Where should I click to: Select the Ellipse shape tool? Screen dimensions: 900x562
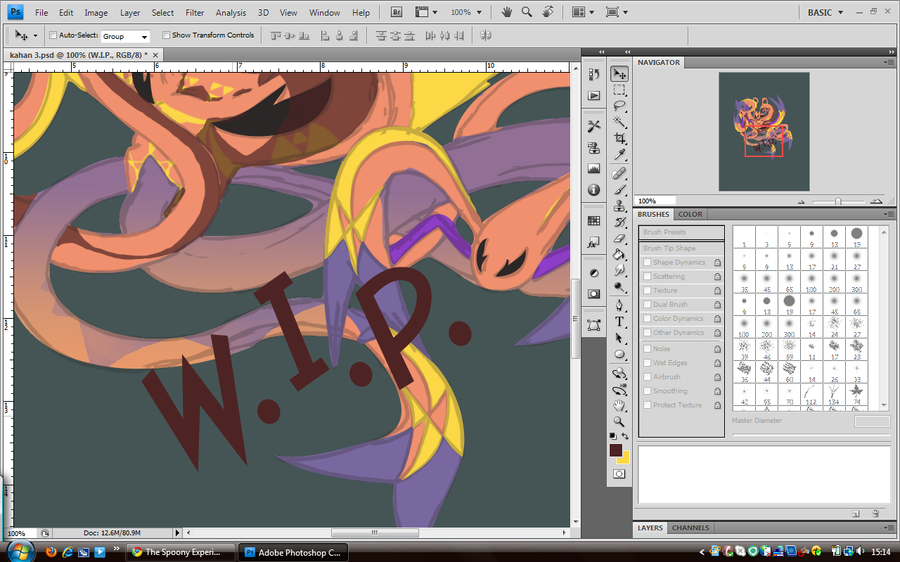(x=619, y=354)
